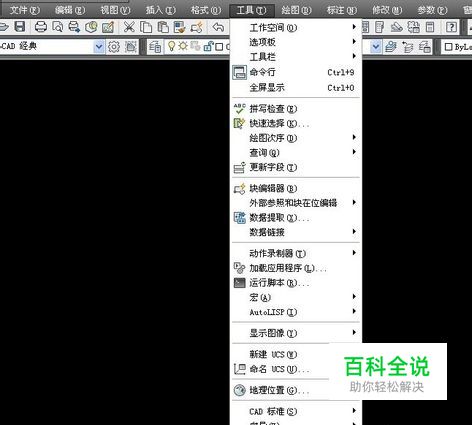Open the 插入 menu

[161, 10]
